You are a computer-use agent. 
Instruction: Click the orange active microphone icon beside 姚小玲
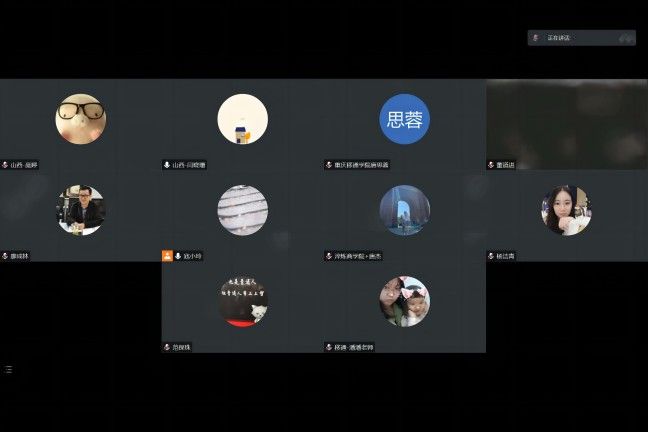(x=168, y=256)
